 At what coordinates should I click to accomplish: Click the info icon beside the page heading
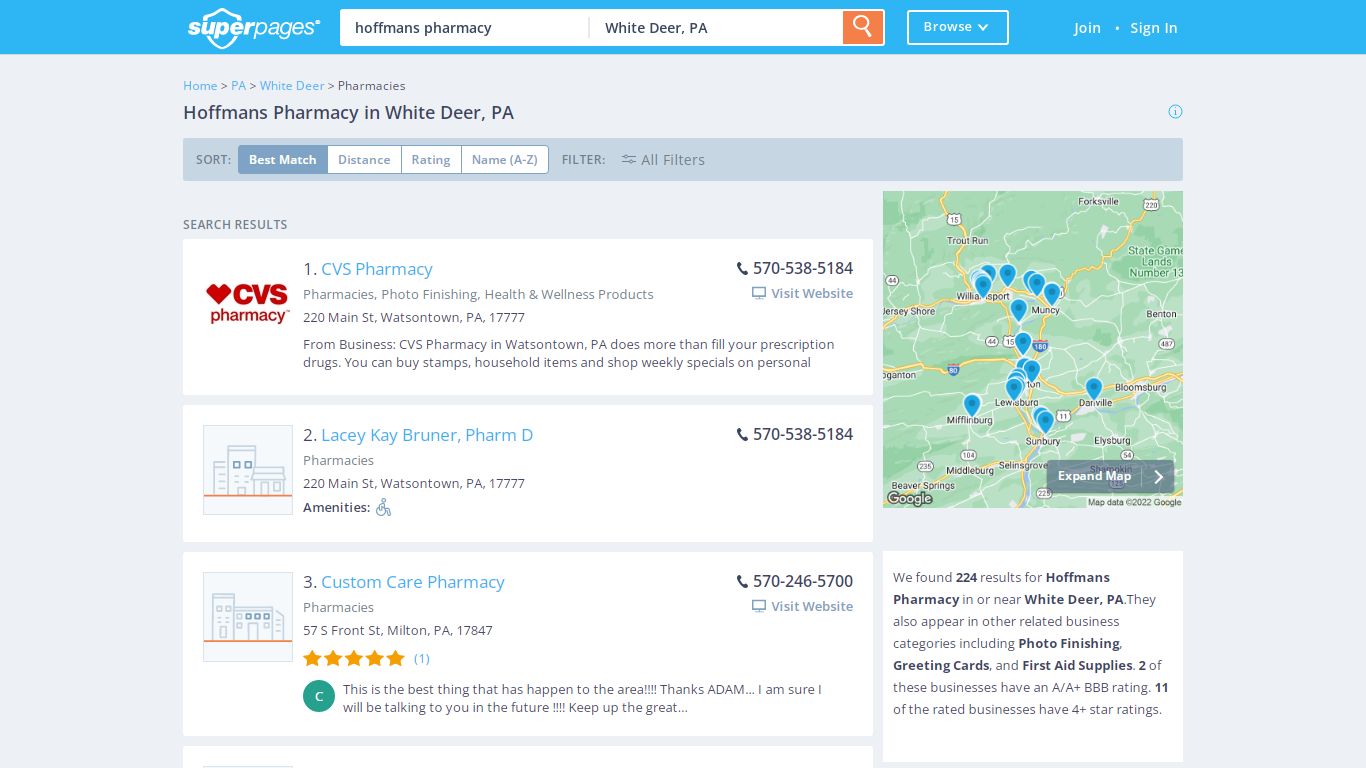pyautogui.click(x=1175, y=112)
